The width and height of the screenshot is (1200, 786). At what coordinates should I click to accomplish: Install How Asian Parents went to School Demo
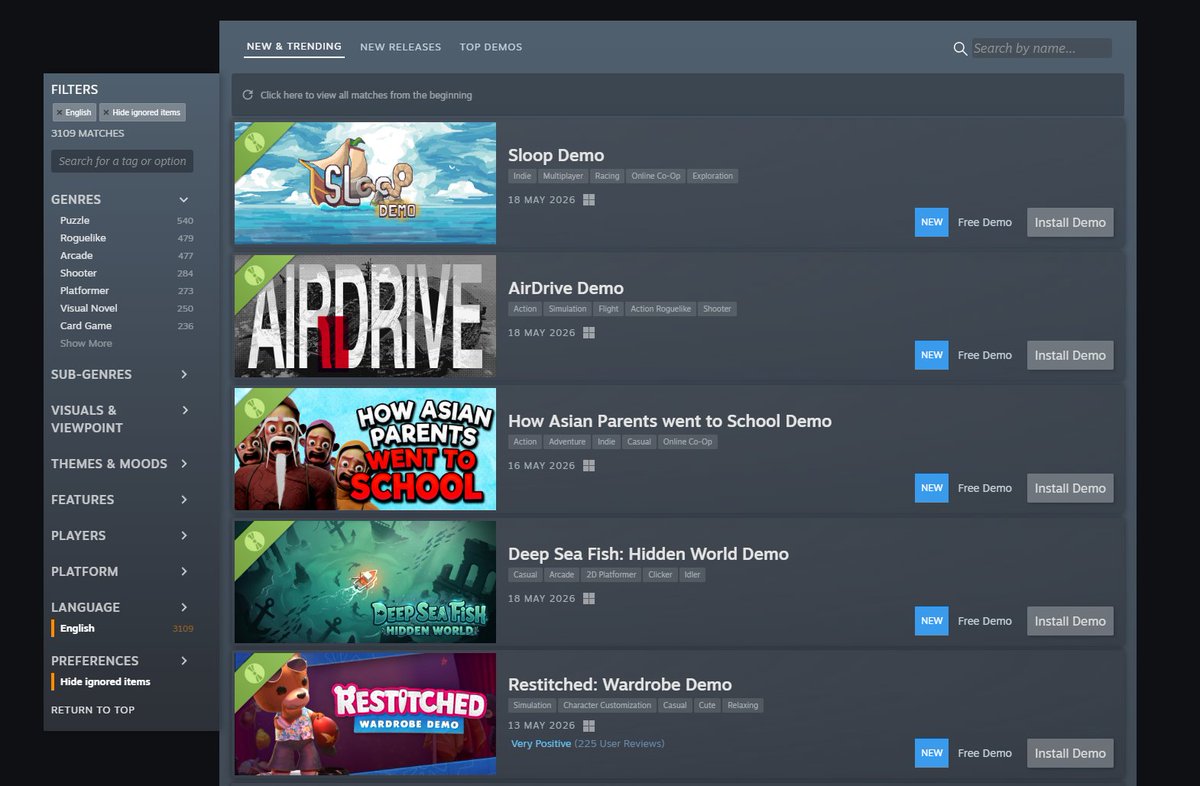[1070, 488]
